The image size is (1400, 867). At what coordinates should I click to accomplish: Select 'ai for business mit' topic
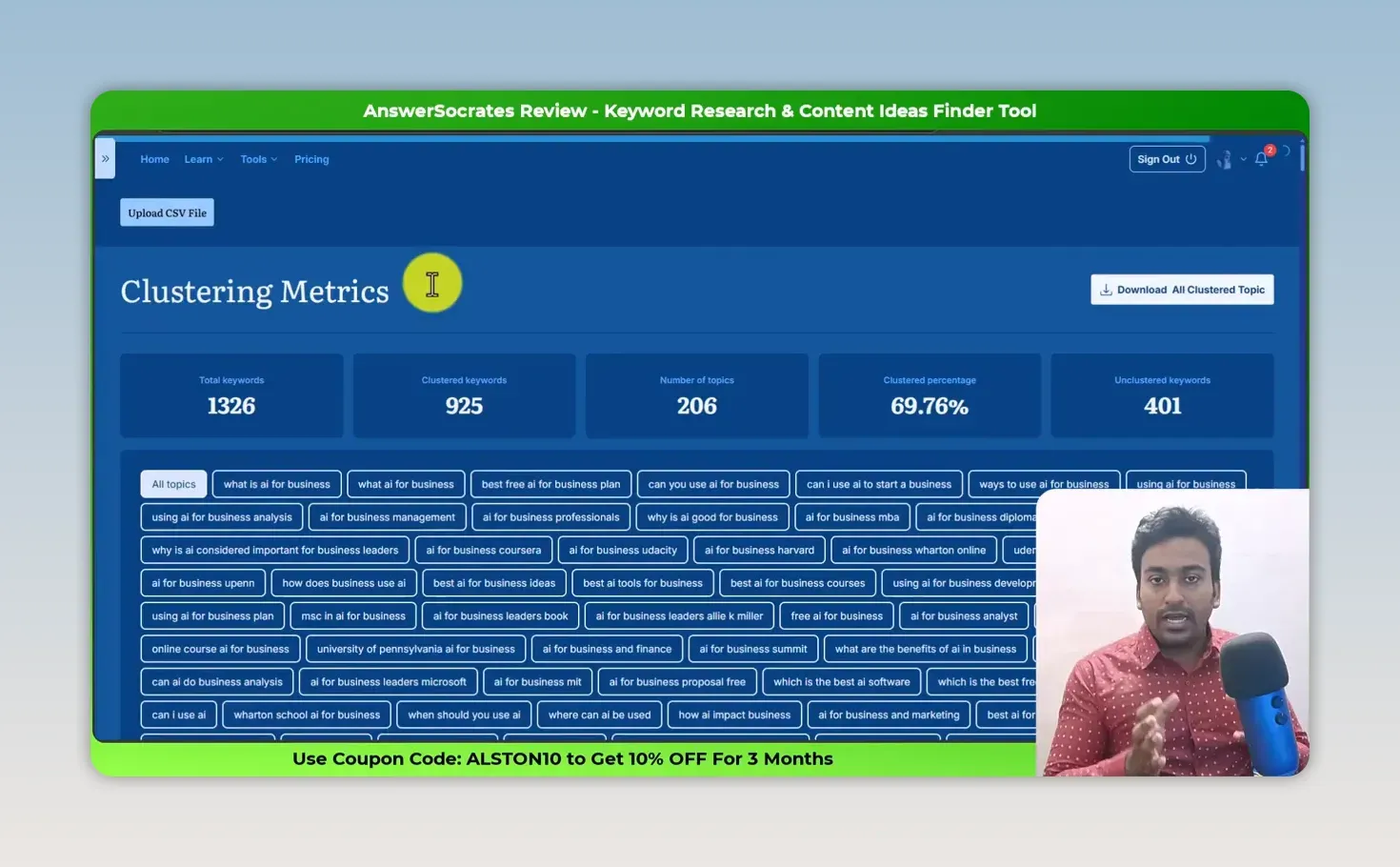tap(537, 681)
